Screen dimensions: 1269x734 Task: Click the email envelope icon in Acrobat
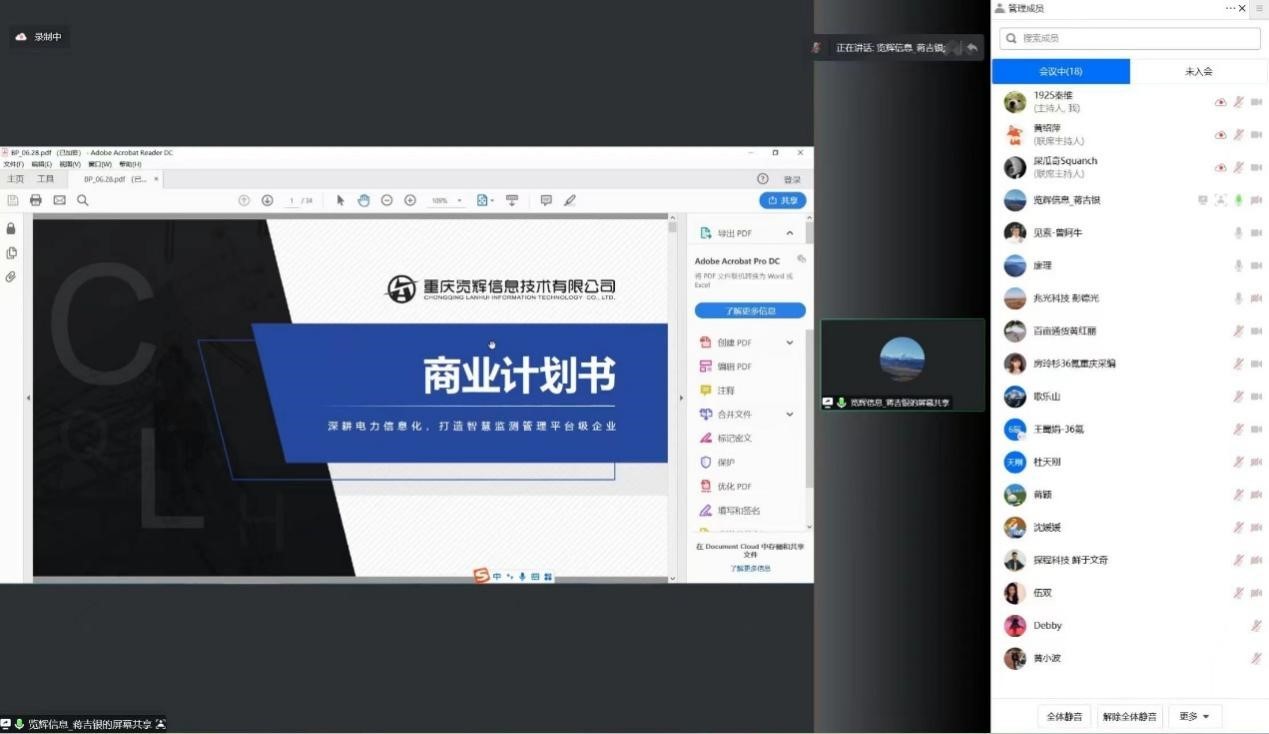(59, 200)
